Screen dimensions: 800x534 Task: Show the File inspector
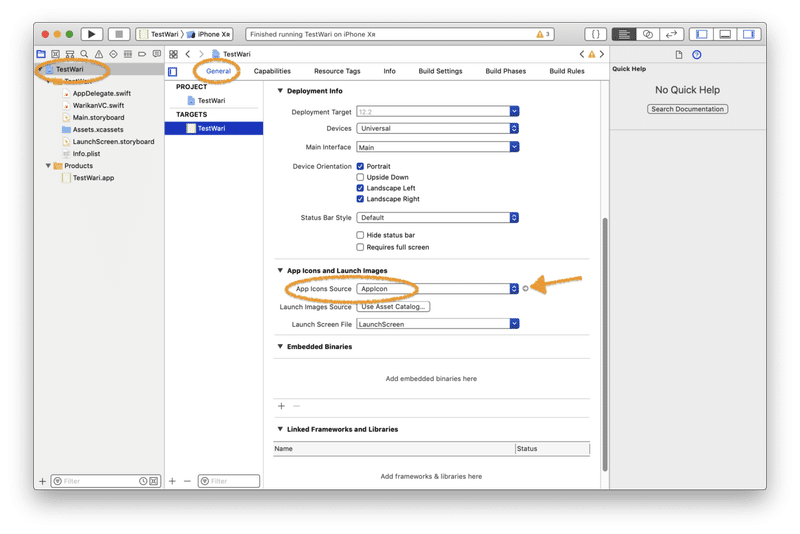pos(679,55)
